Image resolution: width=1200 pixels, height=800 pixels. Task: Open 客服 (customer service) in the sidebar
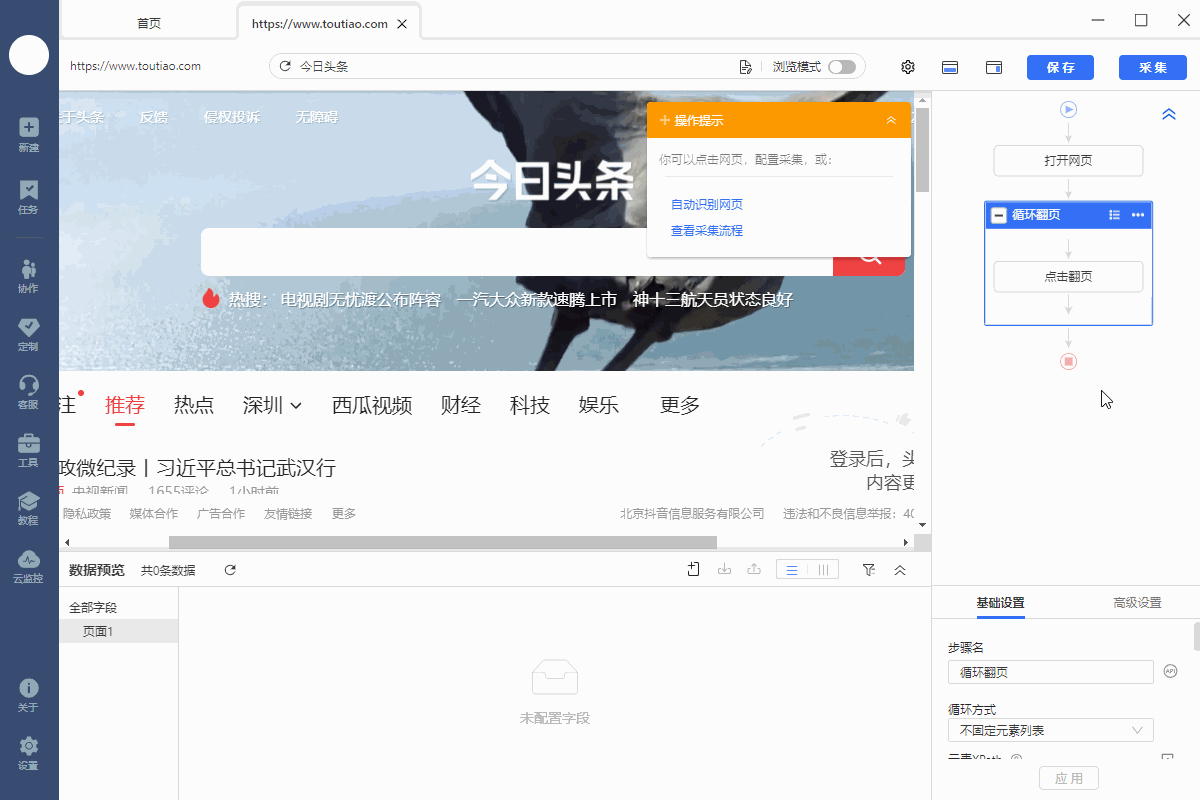29,392
